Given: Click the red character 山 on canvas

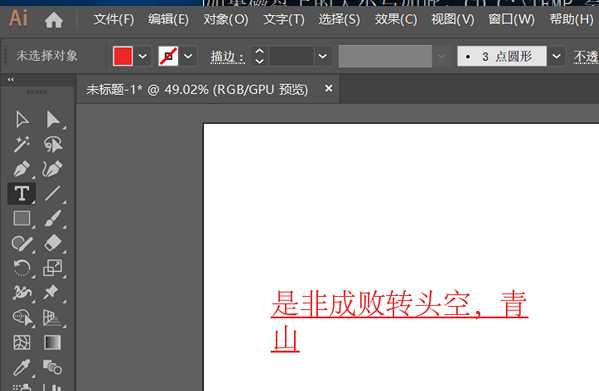Looking at the screenshot, I should [286, 339].
